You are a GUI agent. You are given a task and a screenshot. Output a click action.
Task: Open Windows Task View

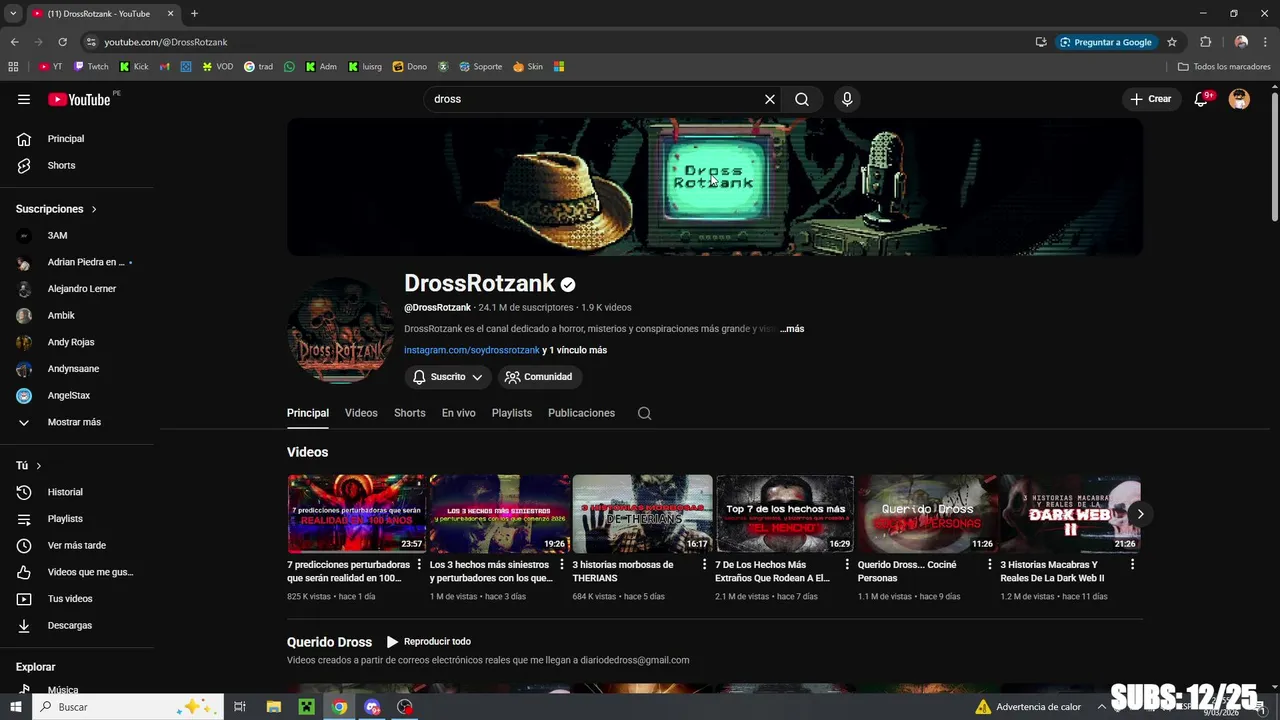240,707
